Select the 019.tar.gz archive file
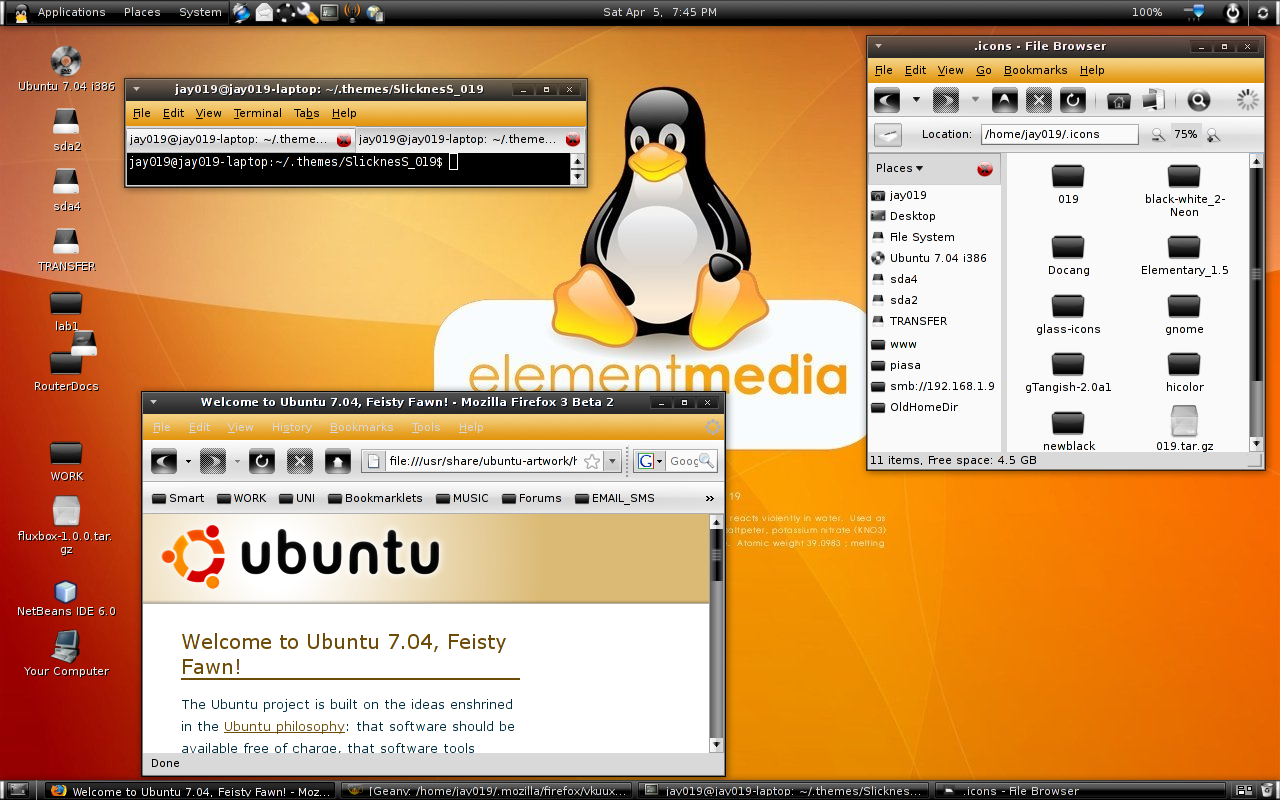The image size is (1280, 800). pos(1184,429)
